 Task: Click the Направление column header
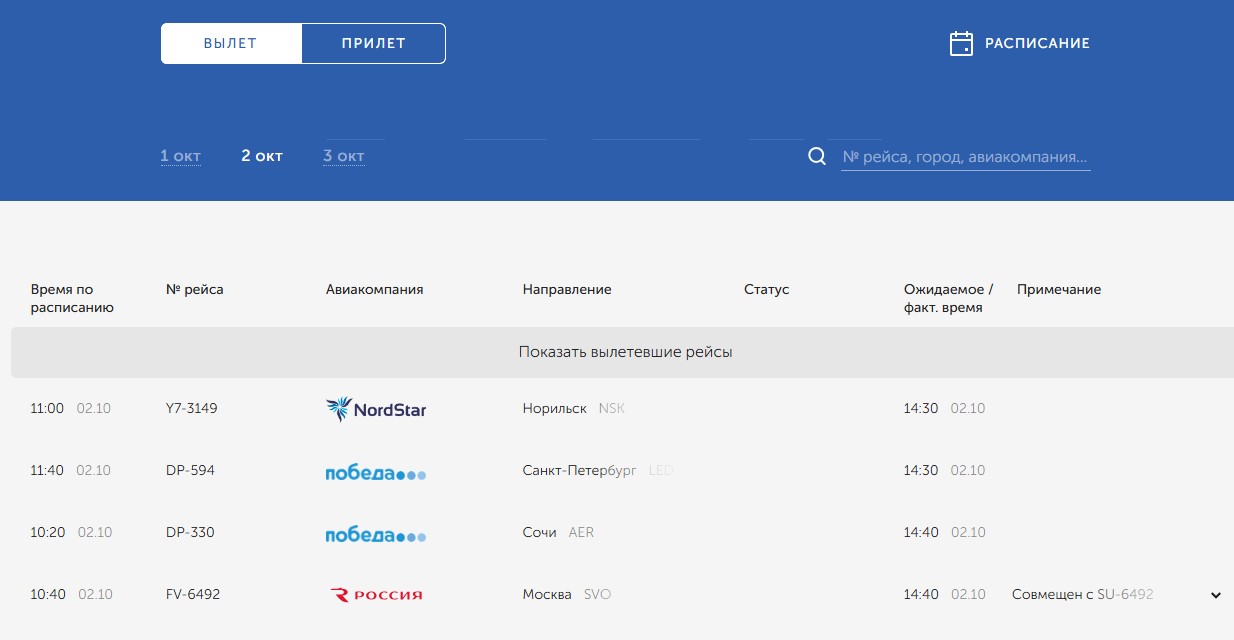click(567, 289)
